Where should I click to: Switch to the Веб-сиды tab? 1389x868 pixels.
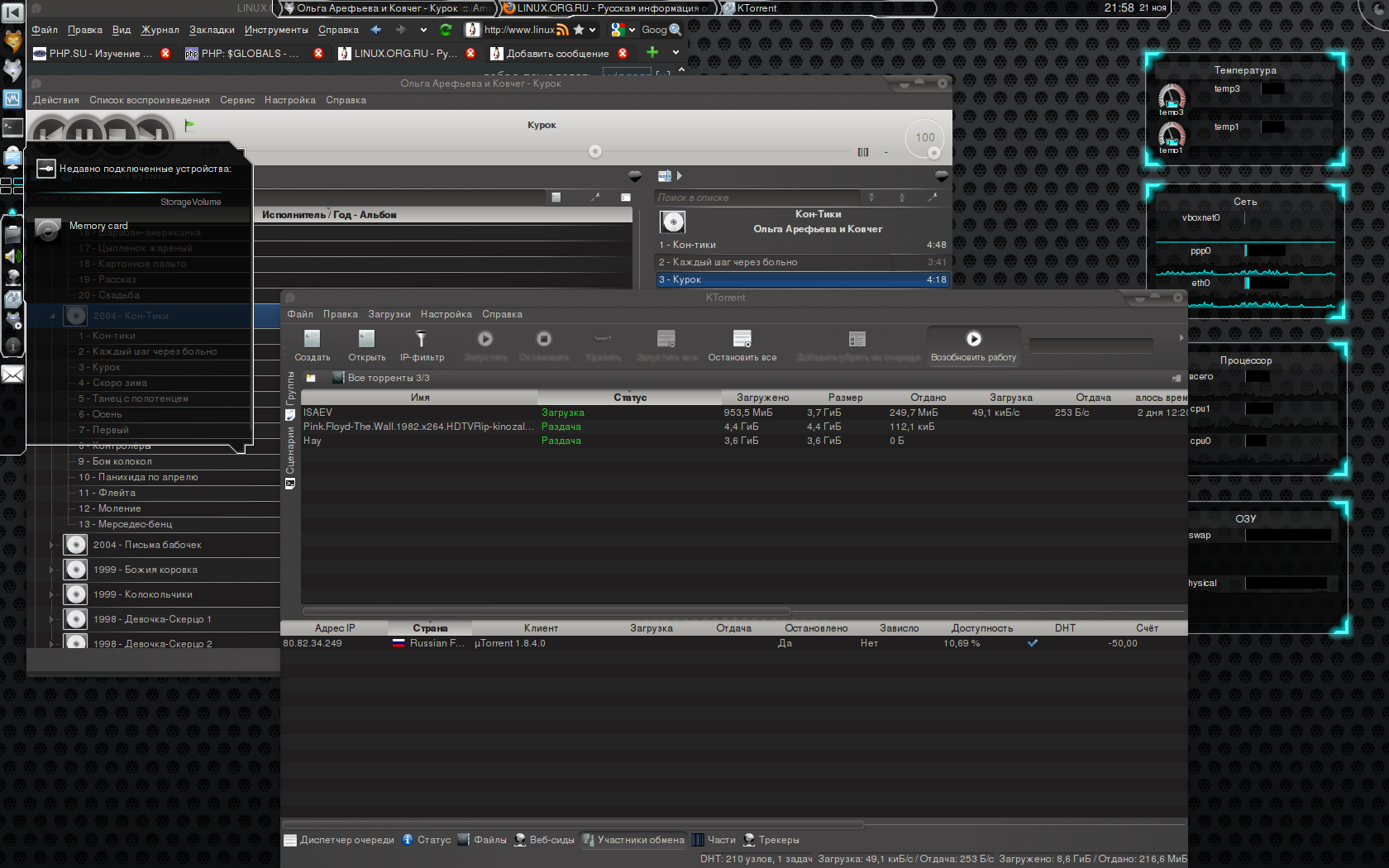click(544, 840)
